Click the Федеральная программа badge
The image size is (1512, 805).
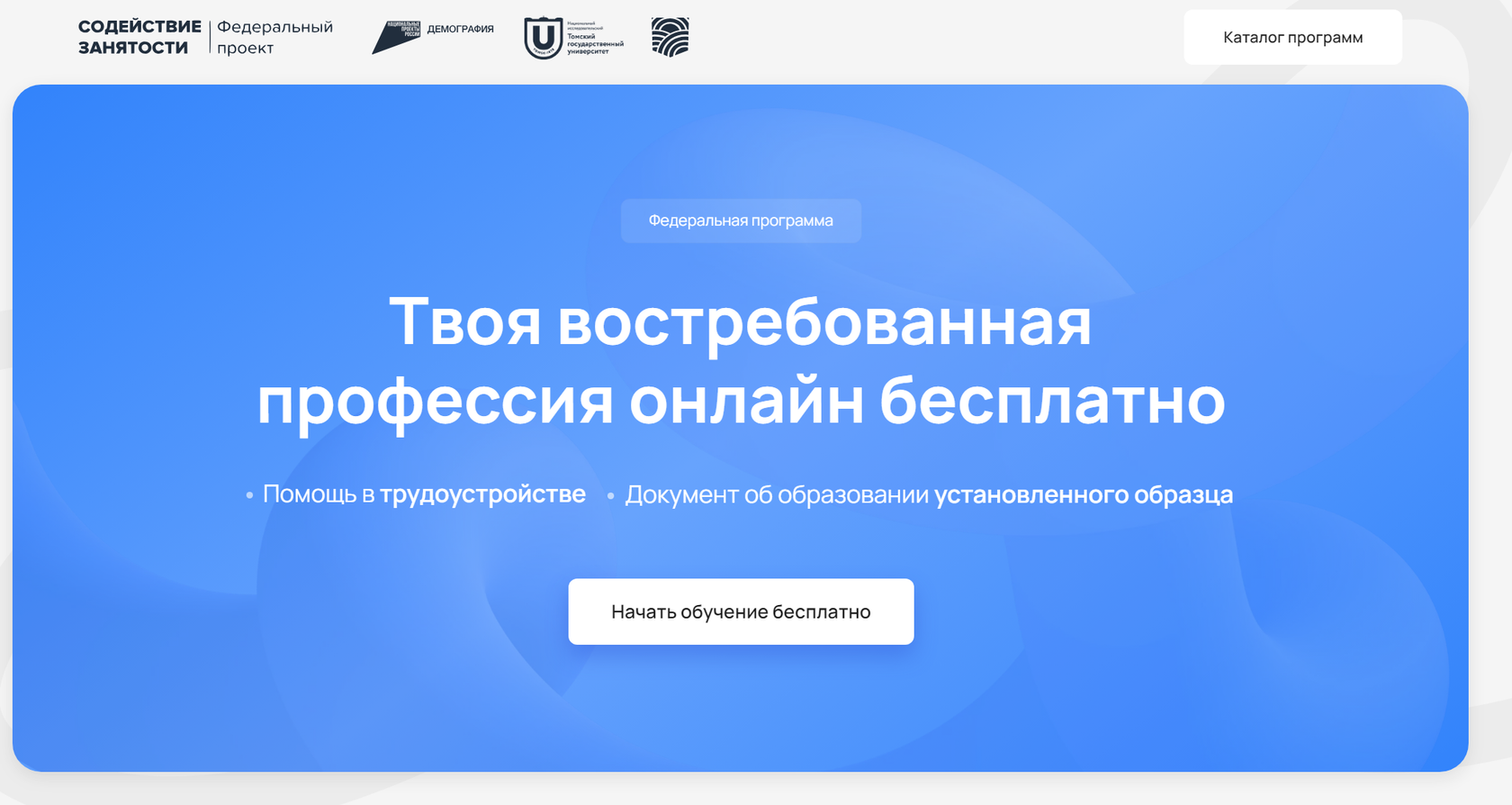tap(741, 221)
